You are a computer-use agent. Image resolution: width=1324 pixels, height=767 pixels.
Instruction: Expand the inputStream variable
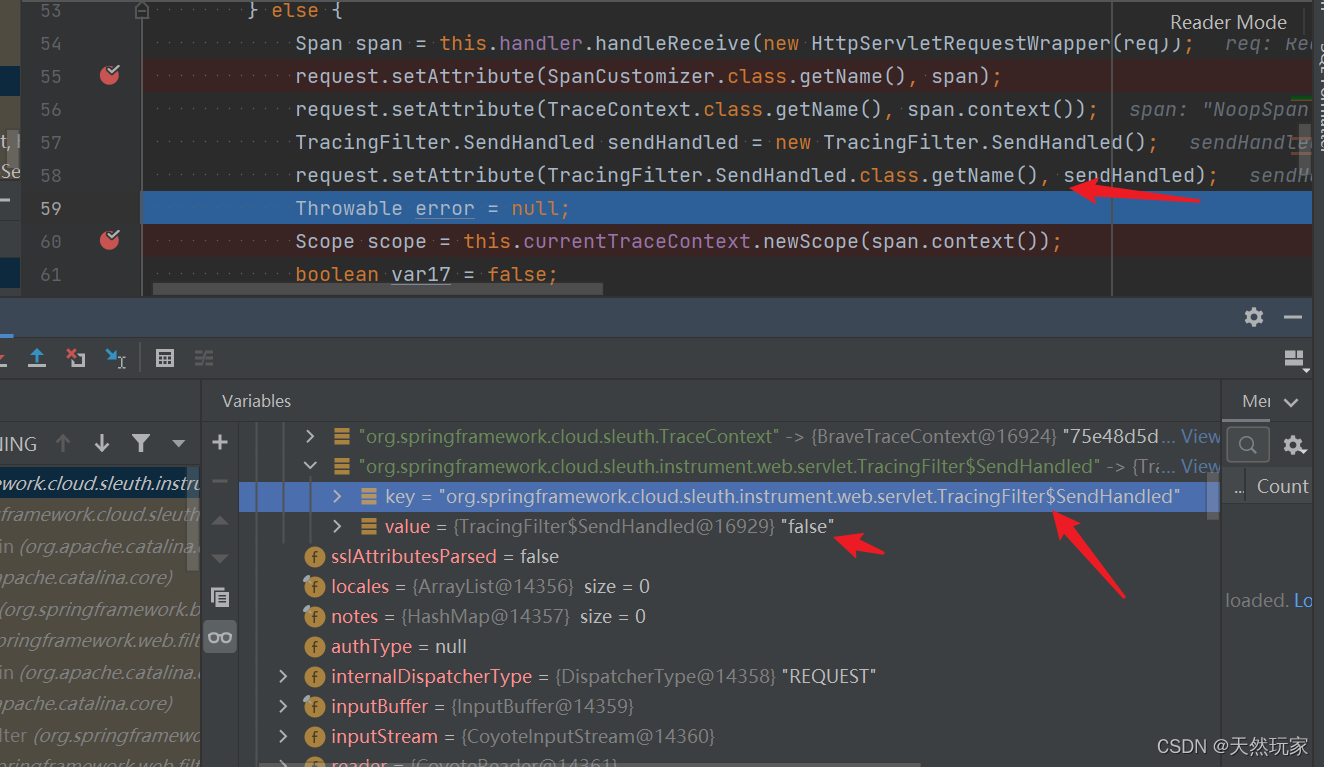point(284,737)
